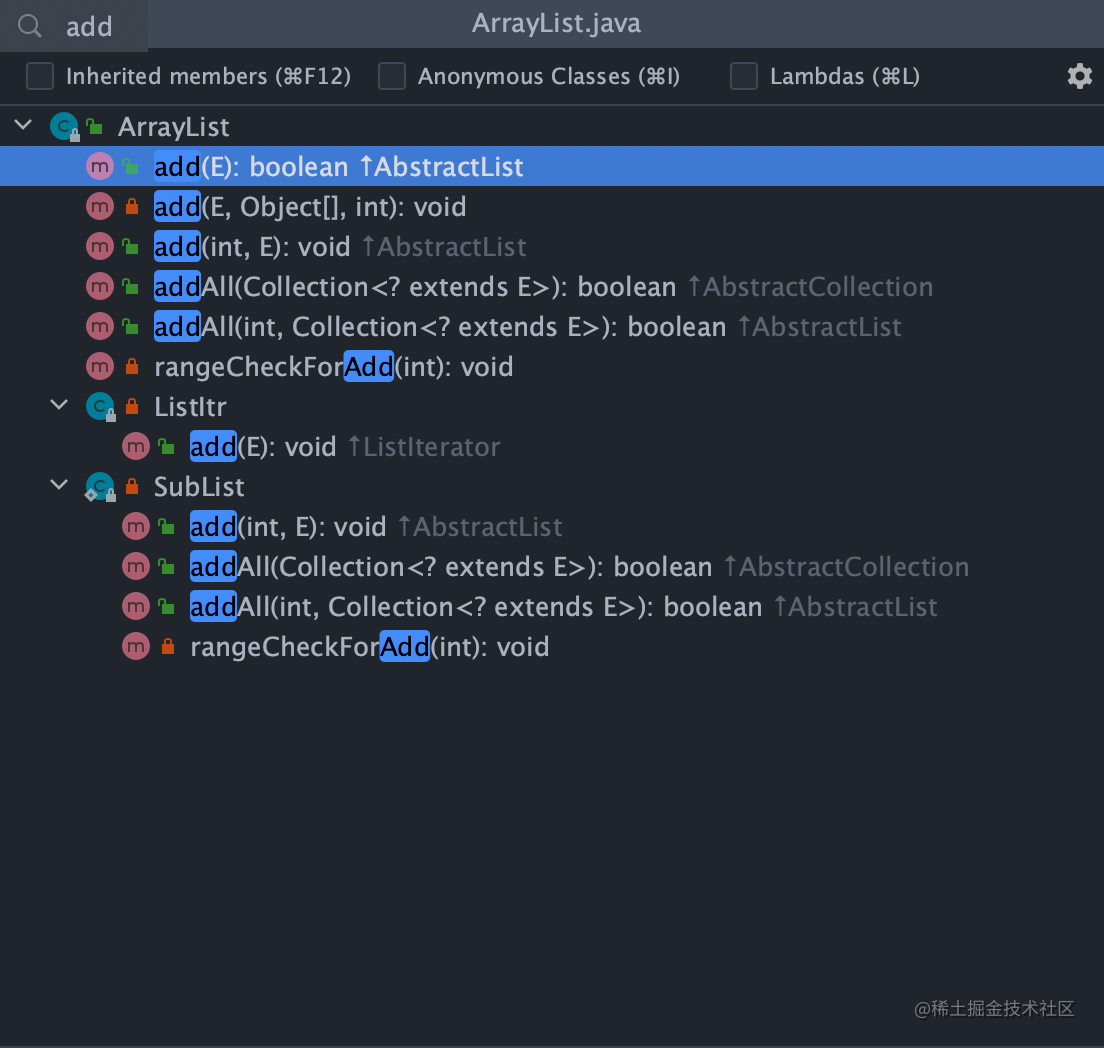Viewport: 1104px width, 1048px height.
Task: Click the settings gear icon
Action: (1079, 76)
